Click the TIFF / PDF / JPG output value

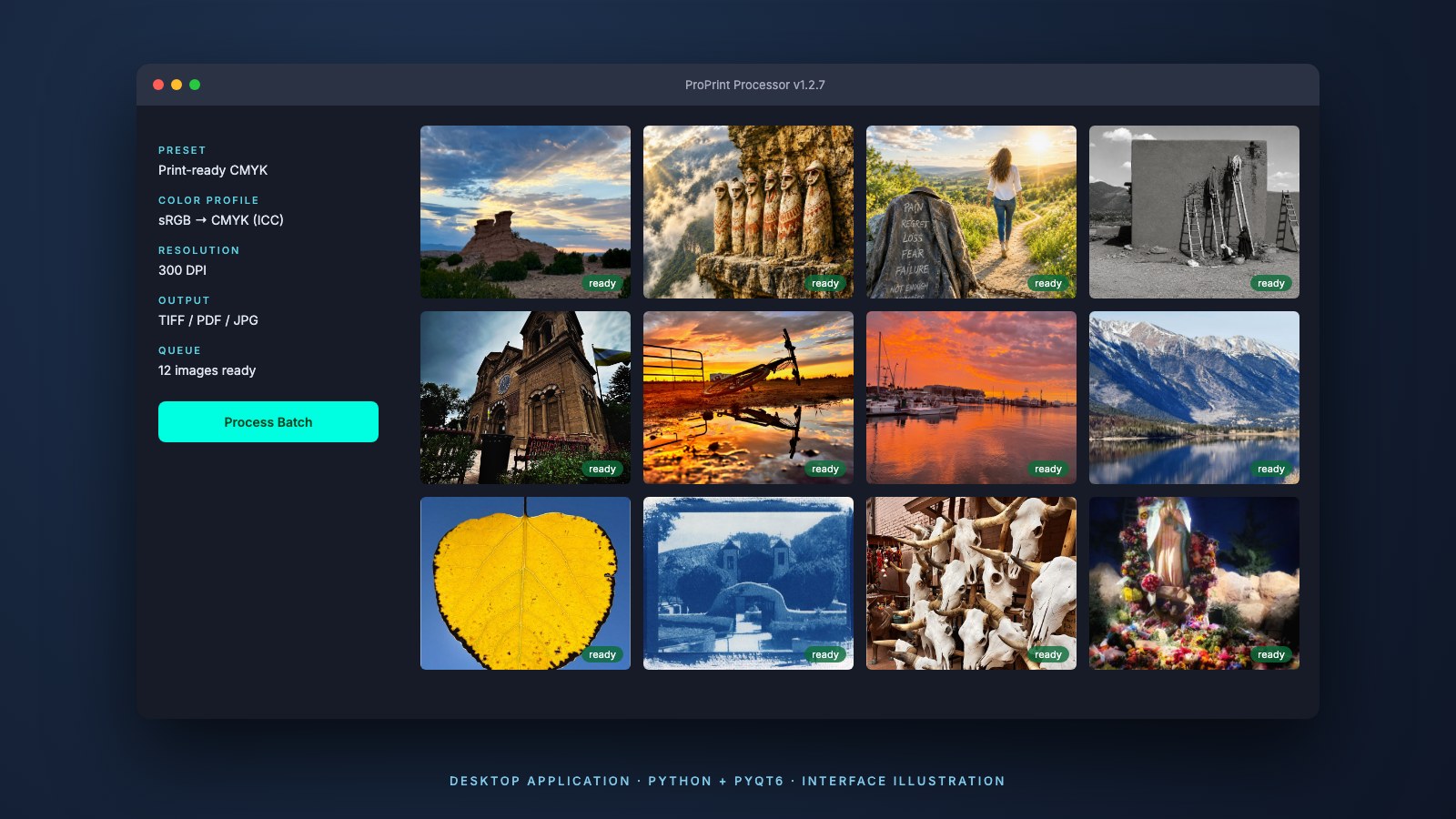click(208, 320)
